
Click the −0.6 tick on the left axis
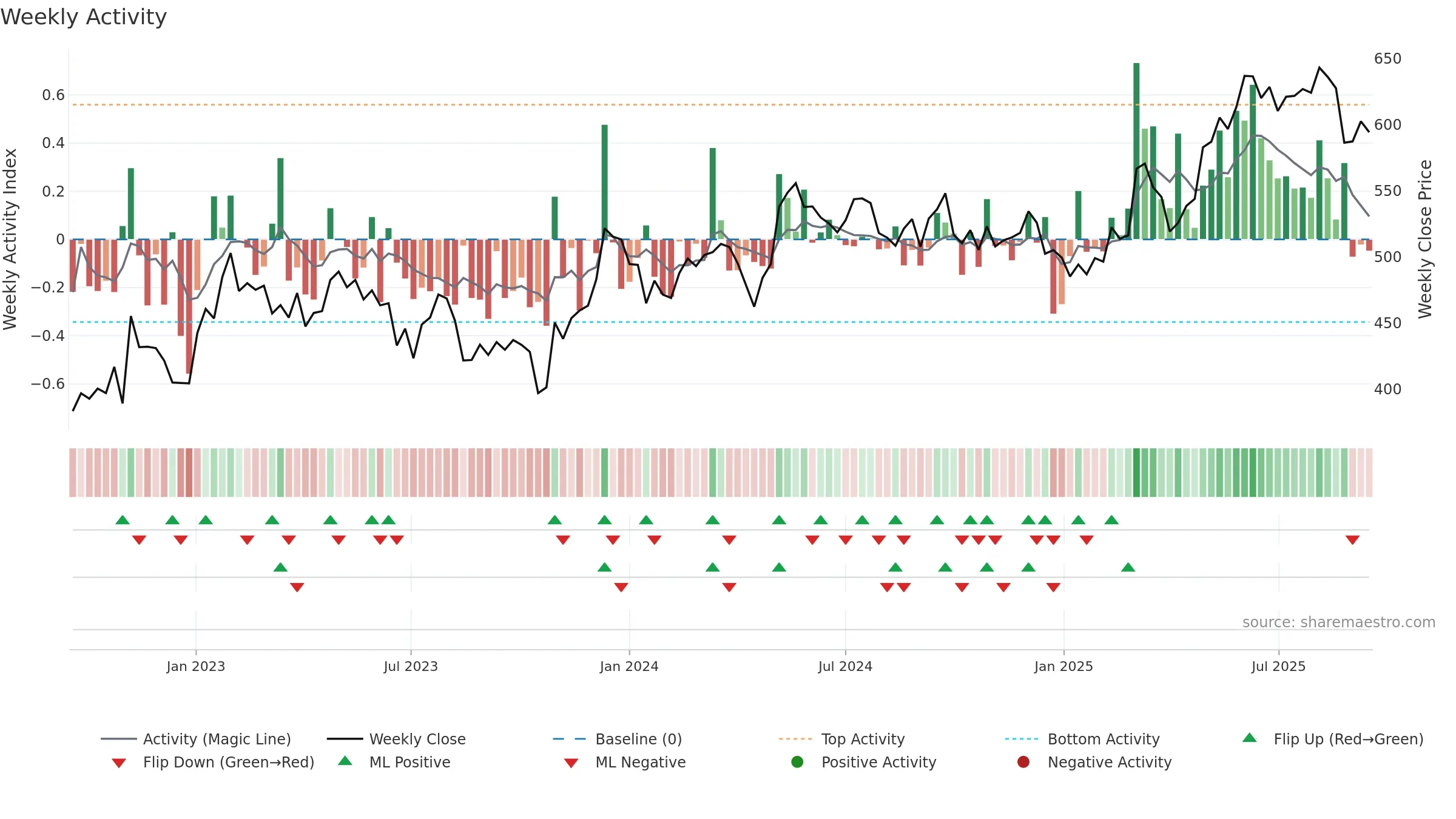point(48,384)
